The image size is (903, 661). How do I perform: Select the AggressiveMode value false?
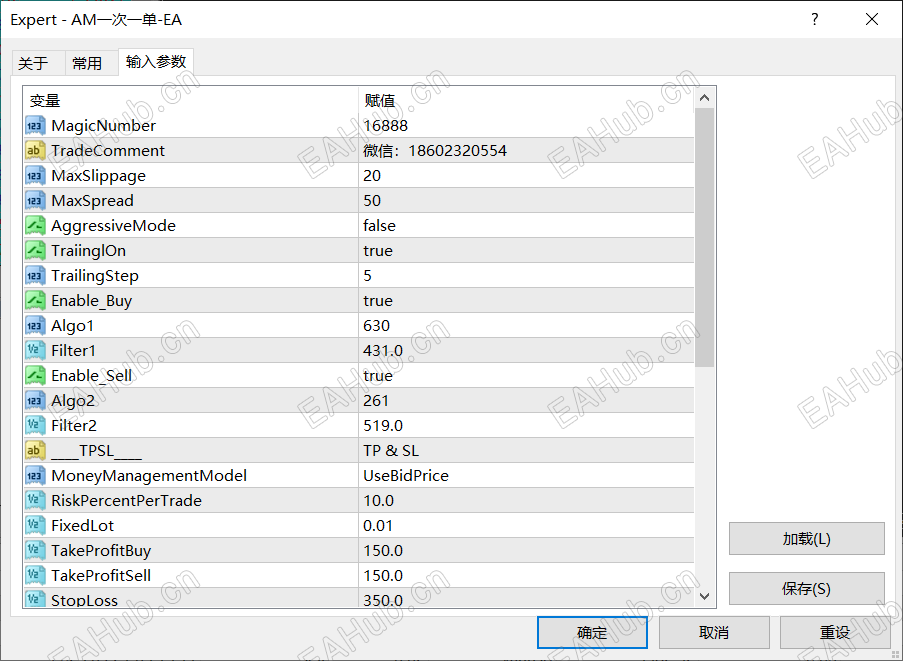click(379, 226)
